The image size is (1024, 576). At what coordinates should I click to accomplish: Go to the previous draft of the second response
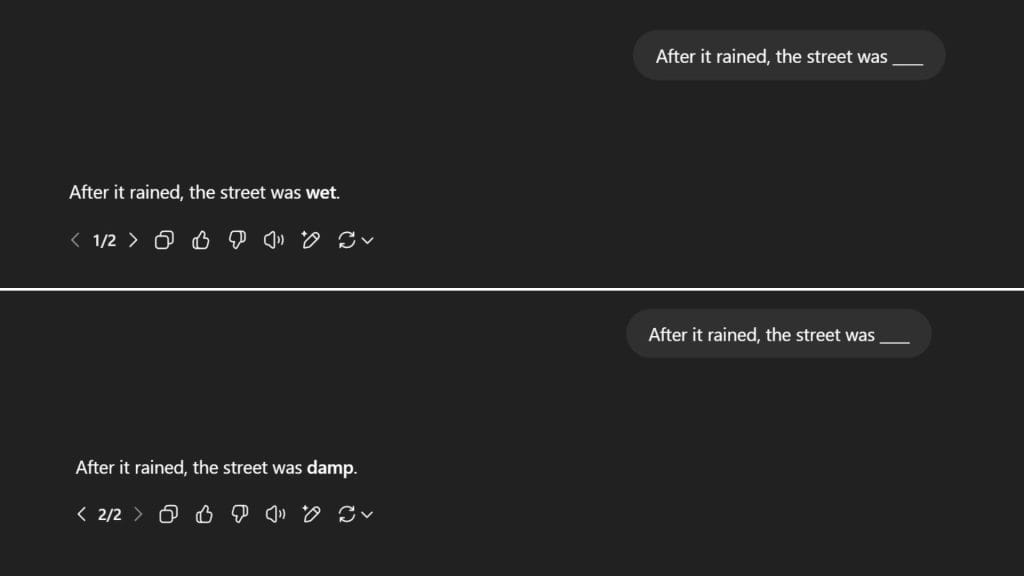coord(81,514)
